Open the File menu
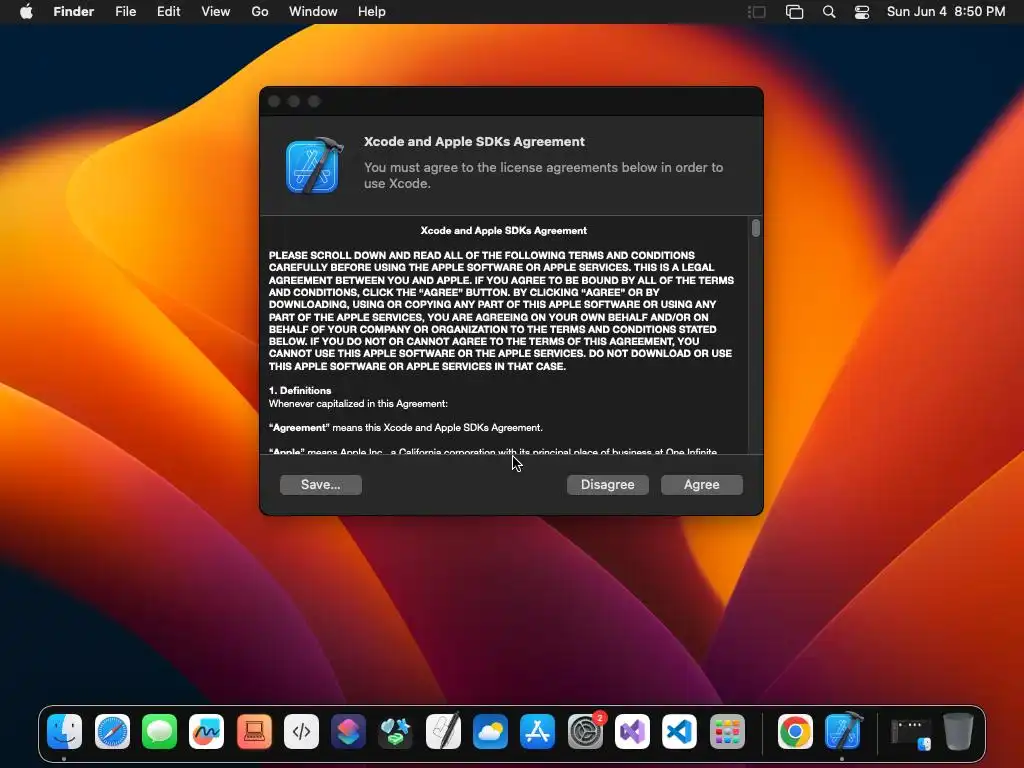Image resolution: width=1024 pixels, height=768 pixels. 125,12
